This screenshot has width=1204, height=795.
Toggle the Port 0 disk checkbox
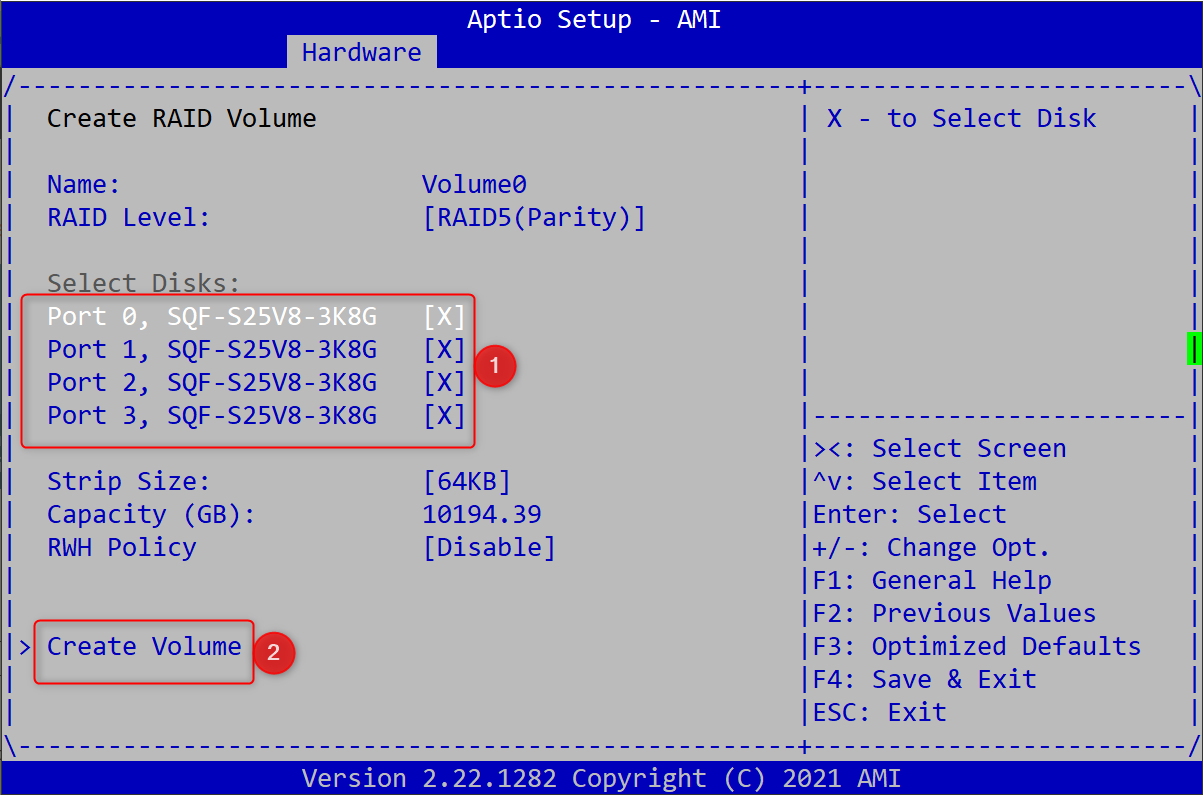click(444, 317)
